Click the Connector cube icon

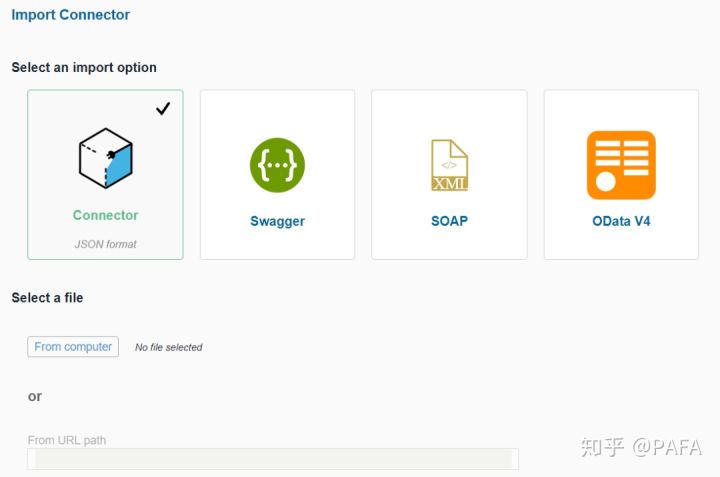click(105, 159)
